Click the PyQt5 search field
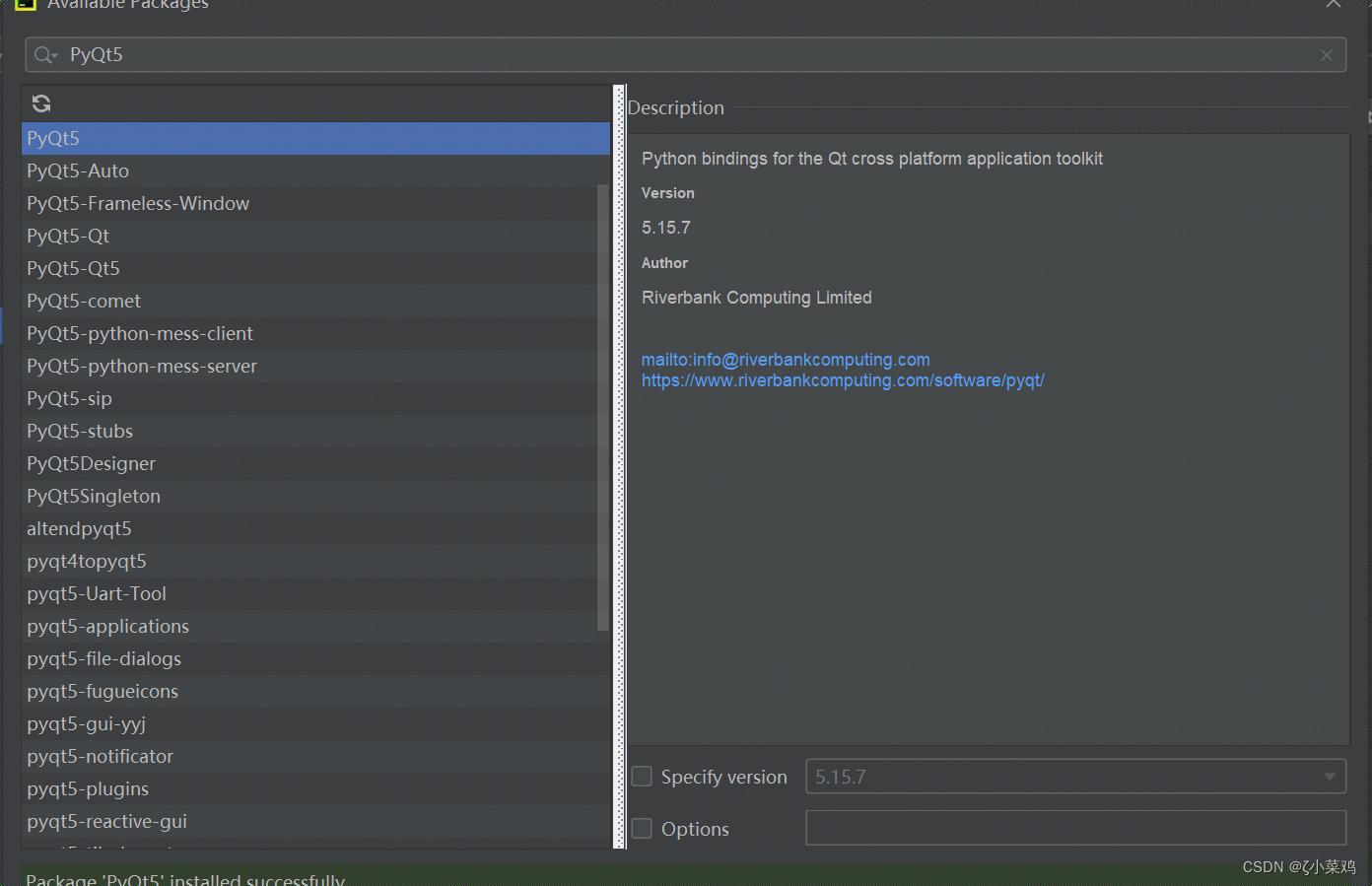The width and height of the screenshot is (1372, 886). pos(686,55)
